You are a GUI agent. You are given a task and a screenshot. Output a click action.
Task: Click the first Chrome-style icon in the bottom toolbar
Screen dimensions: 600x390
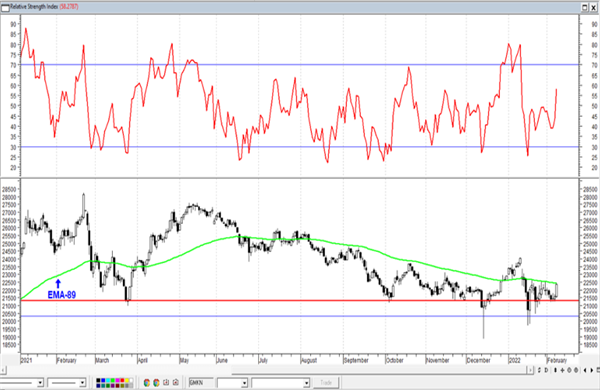(x=147, y=382)
